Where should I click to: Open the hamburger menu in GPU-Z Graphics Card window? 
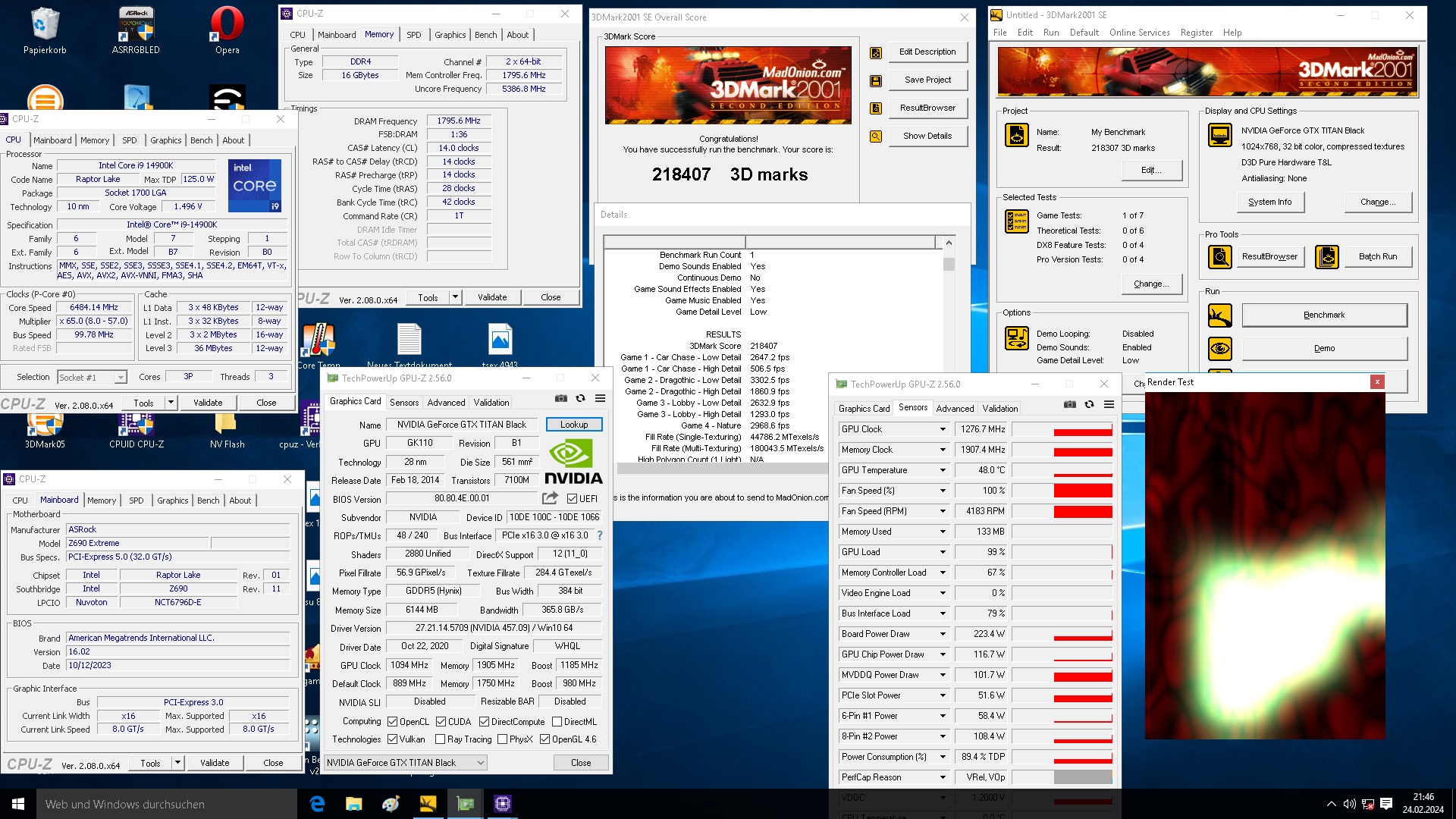point(600,398)
